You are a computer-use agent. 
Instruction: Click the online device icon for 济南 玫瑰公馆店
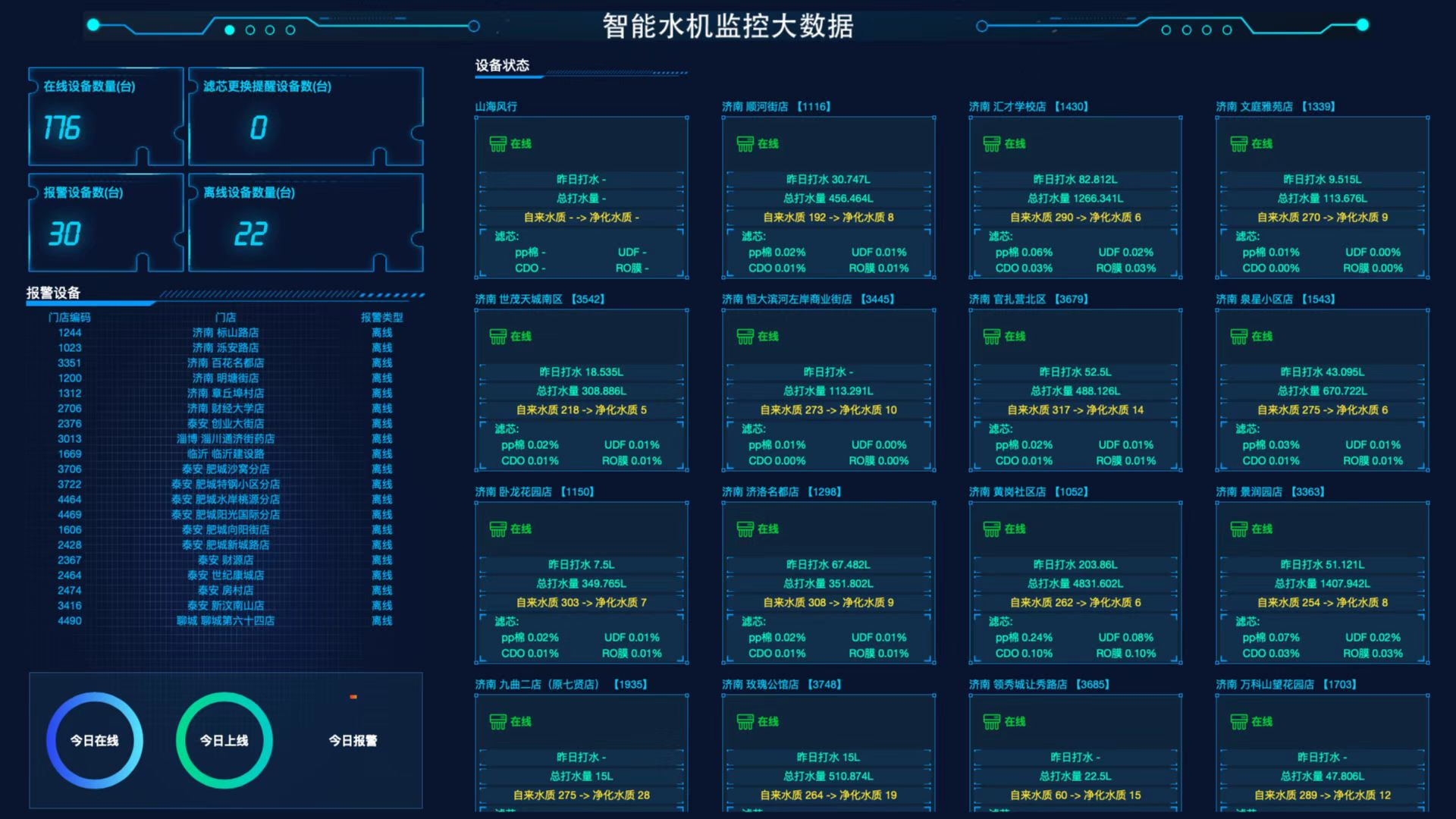point(745,722)
